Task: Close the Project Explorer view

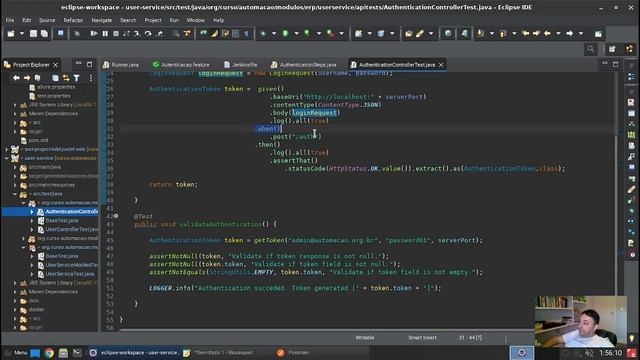Action: [x=56, y=65]
